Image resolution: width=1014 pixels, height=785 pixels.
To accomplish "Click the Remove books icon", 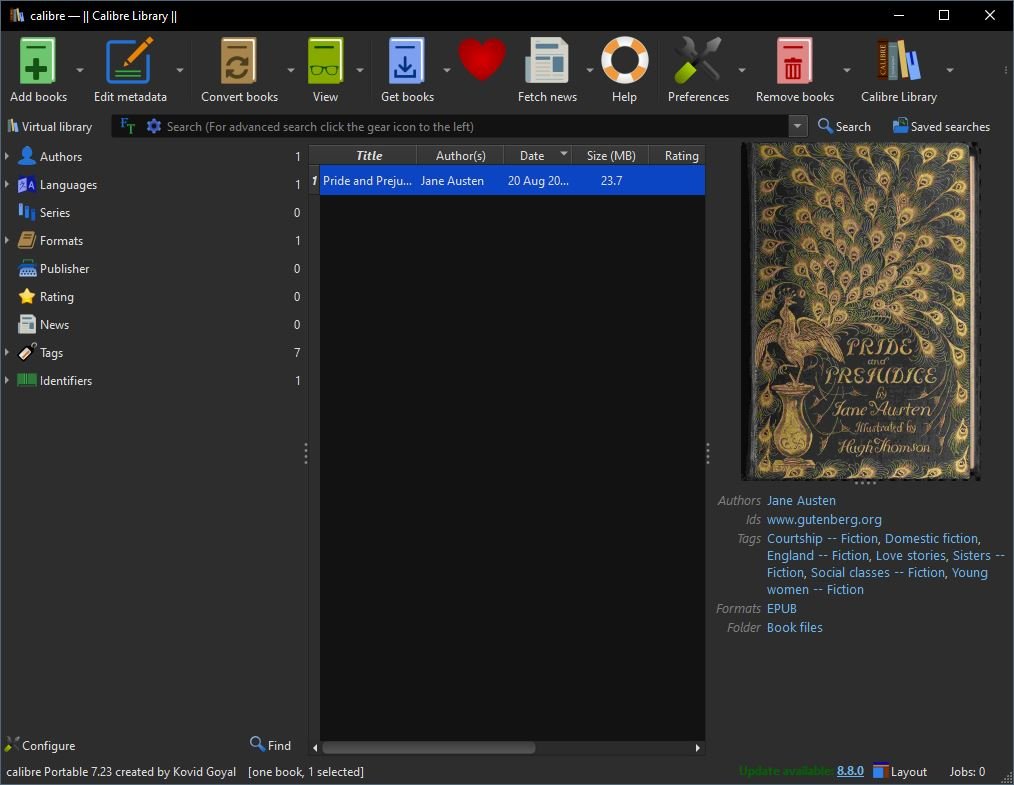I will pyautogui.click(x=794, y=62).
